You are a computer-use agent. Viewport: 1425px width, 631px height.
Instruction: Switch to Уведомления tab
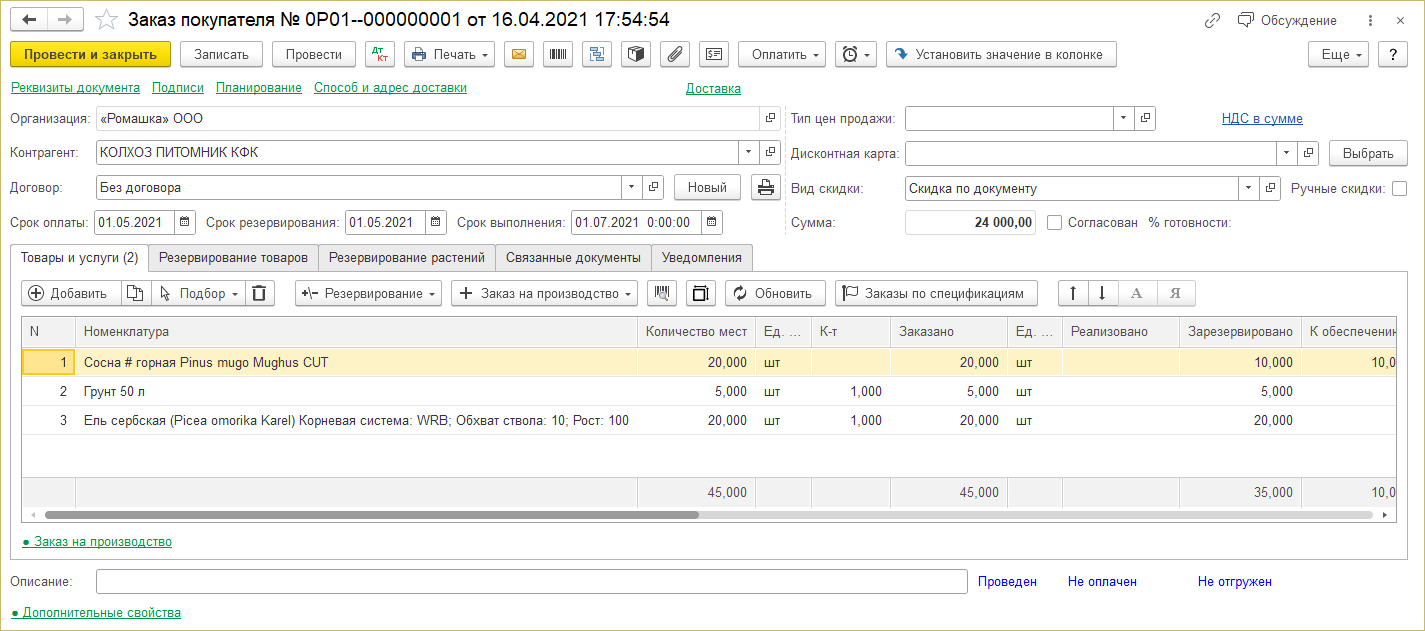point(702,257)
